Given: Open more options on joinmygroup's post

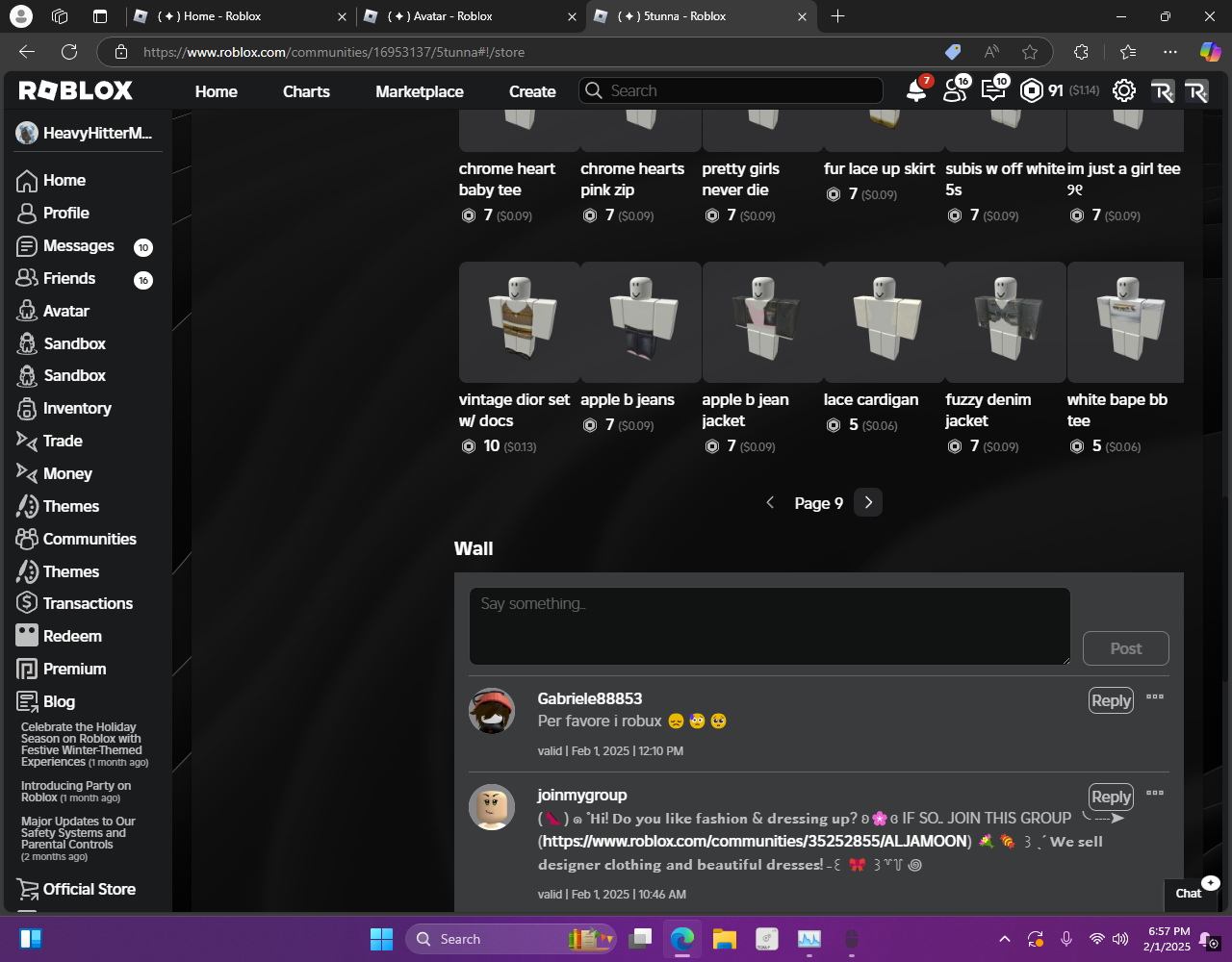Looking at the screenshot, I should tap(1155, 793).
